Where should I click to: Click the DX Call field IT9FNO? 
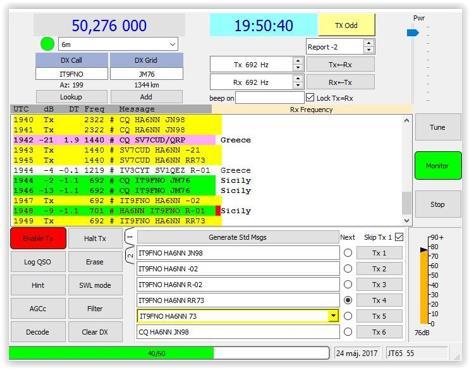(71, 74)
